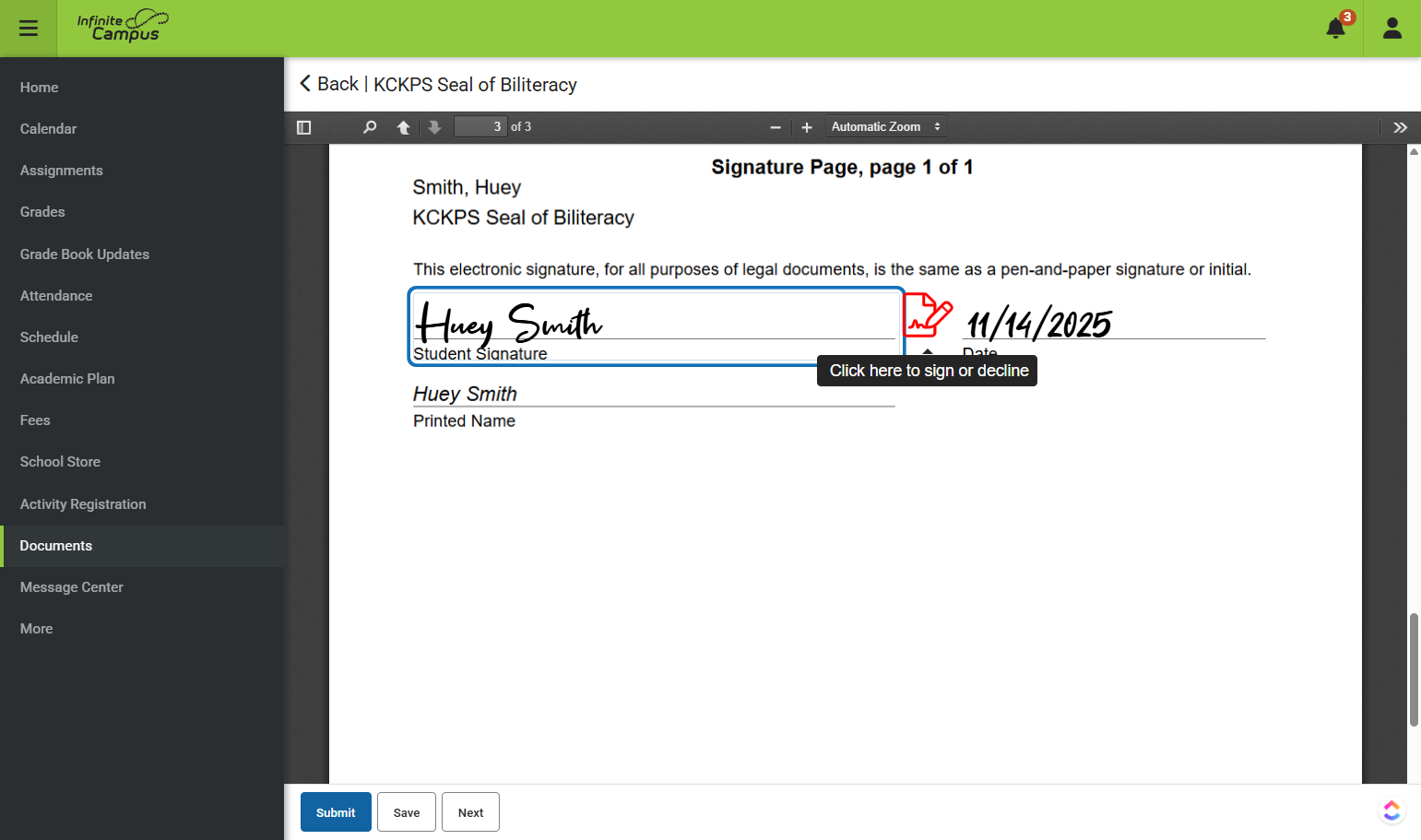
Task: Click the page number input field
Action: click(x=480, y=127)
